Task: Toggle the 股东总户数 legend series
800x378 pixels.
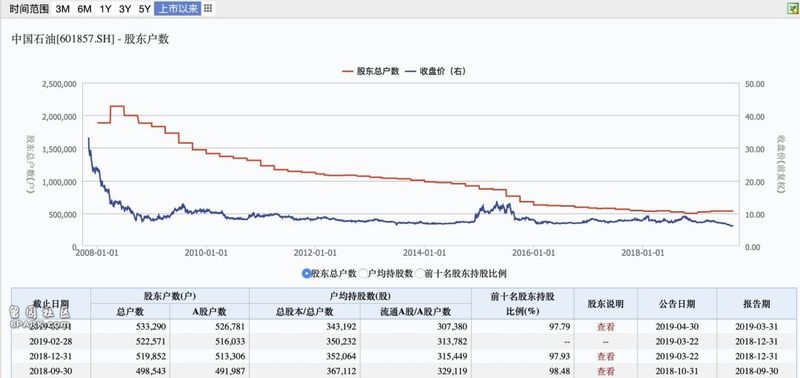Action: (x=370, y=71)
